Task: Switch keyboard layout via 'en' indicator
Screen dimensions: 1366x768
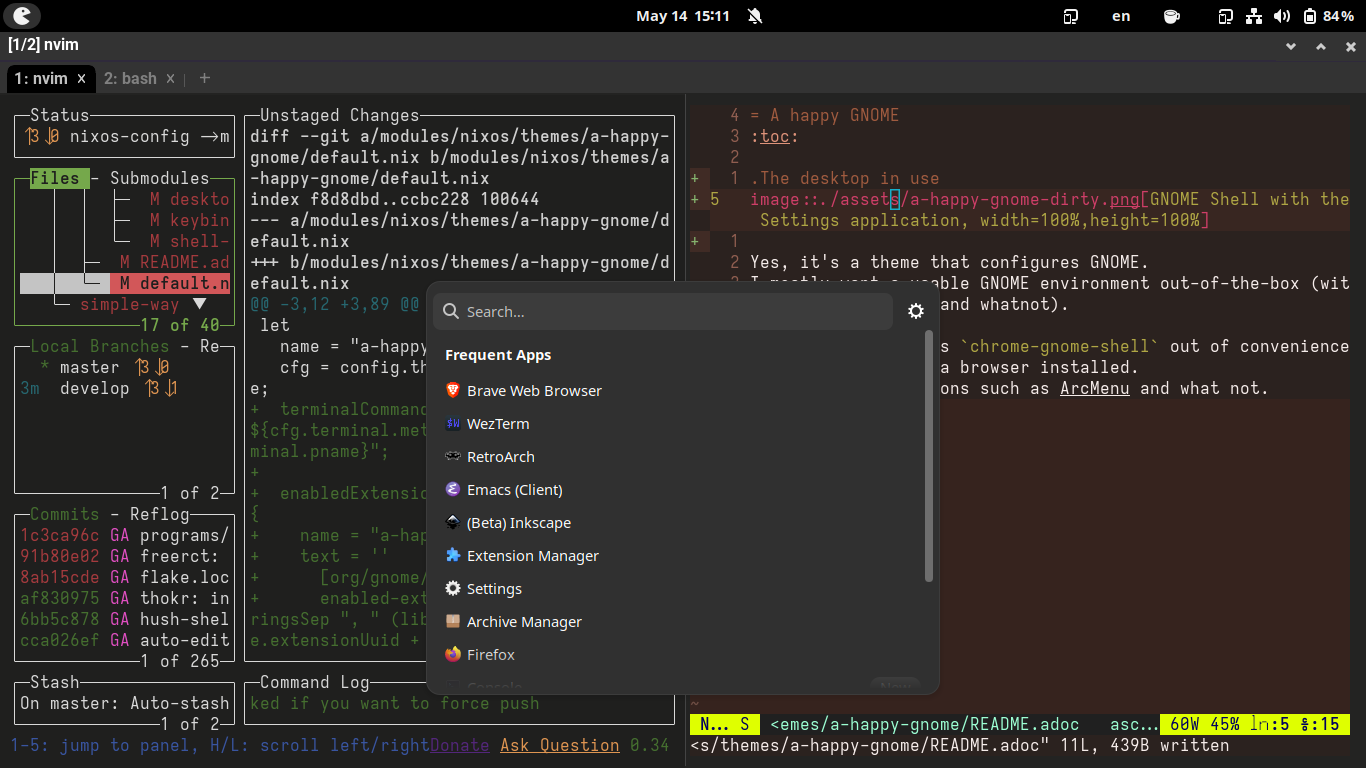Action: point(1121,16)
